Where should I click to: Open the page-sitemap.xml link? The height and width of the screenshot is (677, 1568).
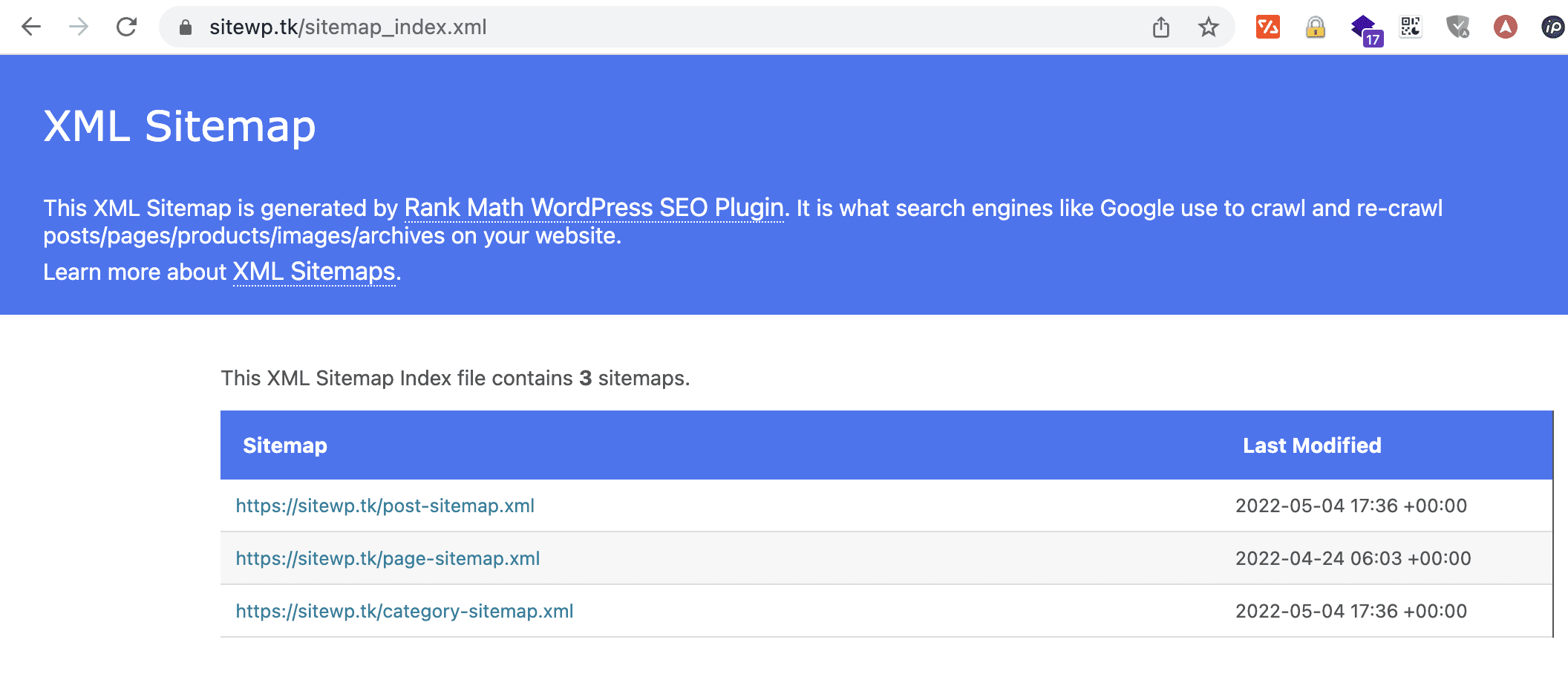coord(388,558)
